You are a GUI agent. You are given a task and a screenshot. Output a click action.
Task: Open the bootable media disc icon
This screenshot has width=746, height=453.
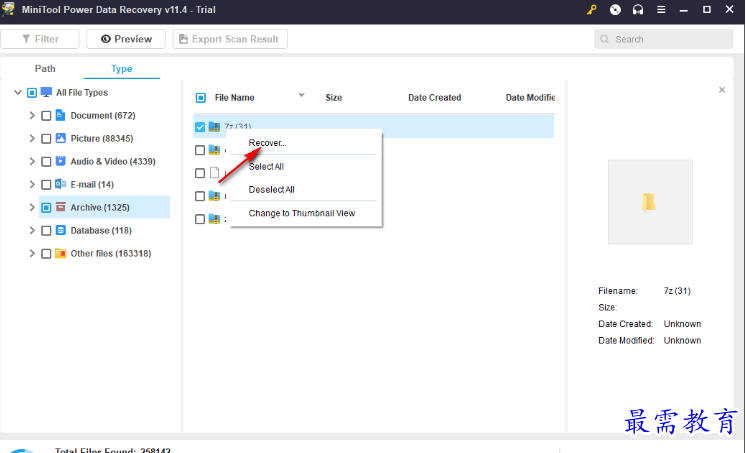pyautogui.click(x=615, y=10)
